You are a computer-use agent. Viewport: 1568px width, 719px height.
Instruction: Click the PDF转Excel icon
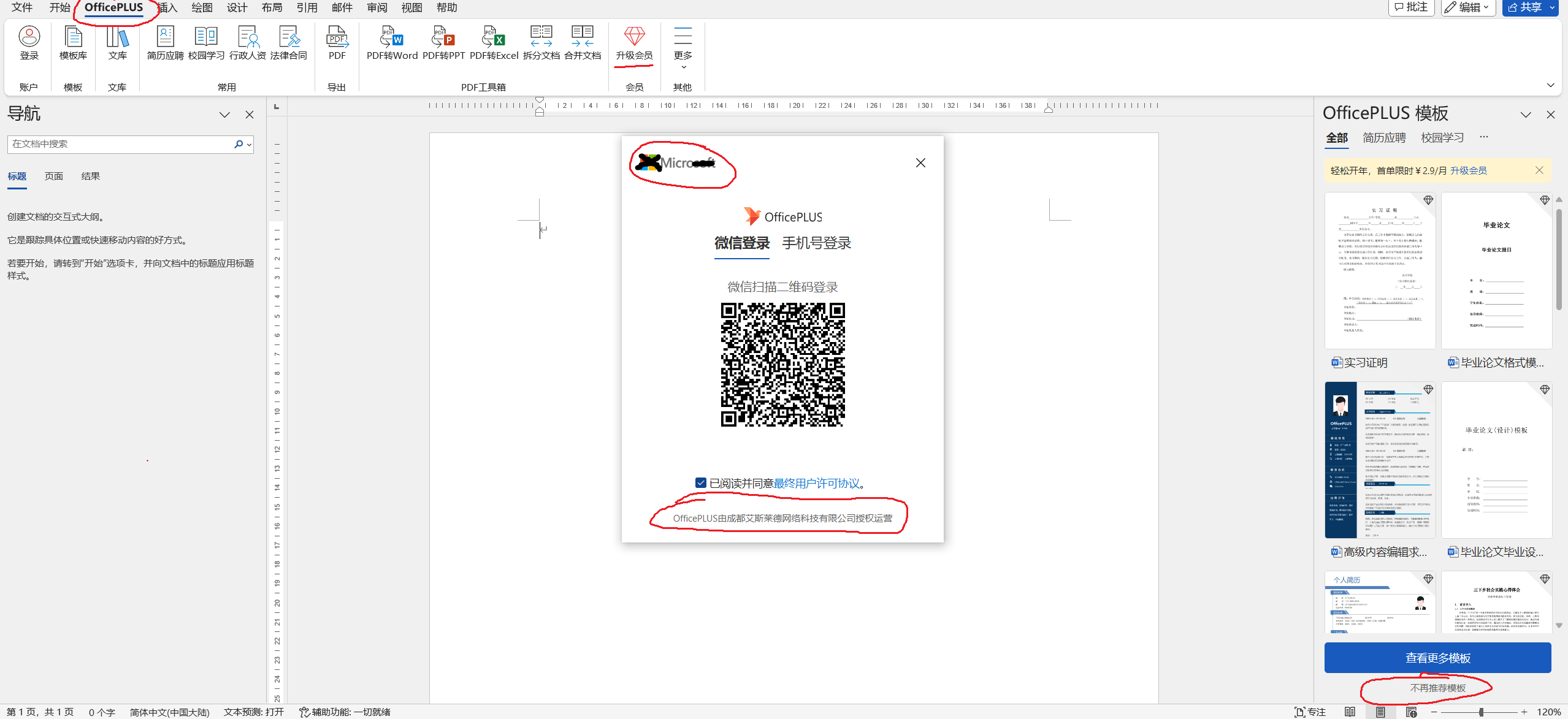(x=494, y=37)
